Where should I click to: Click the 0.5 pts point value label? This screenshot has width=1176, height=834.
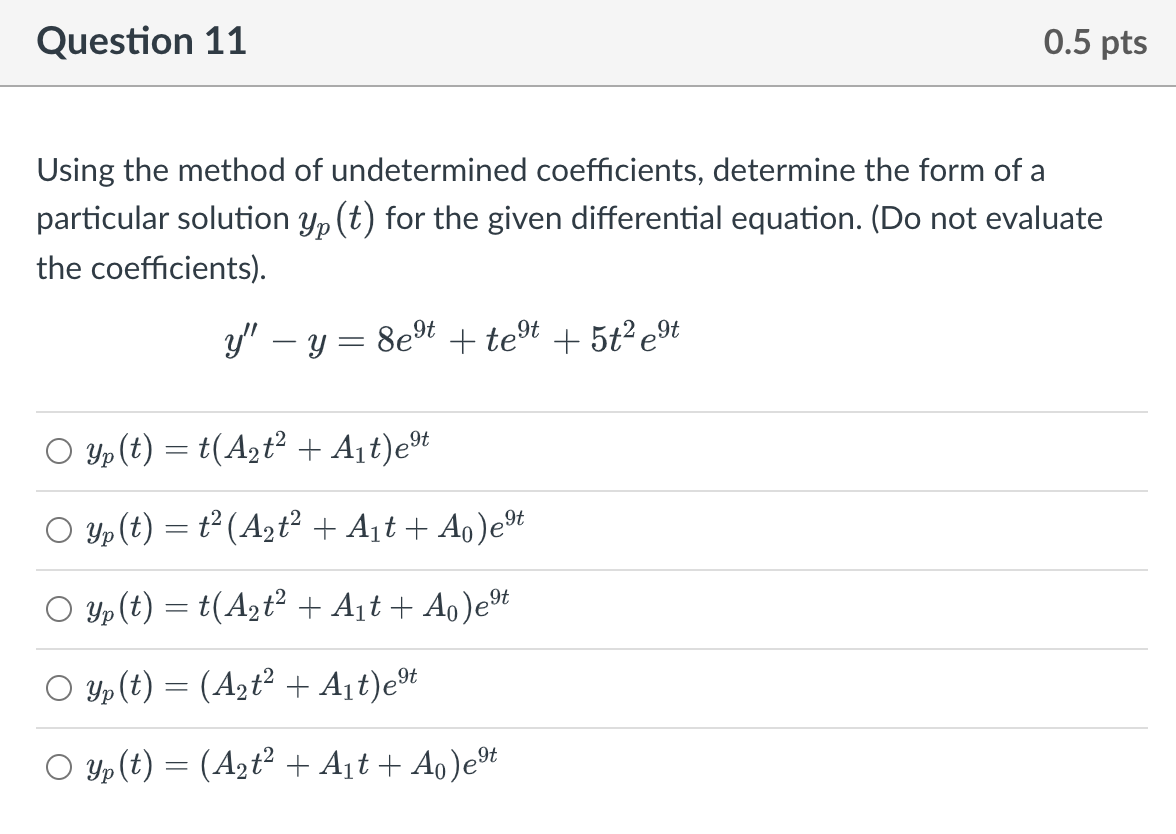(1096, 42)
